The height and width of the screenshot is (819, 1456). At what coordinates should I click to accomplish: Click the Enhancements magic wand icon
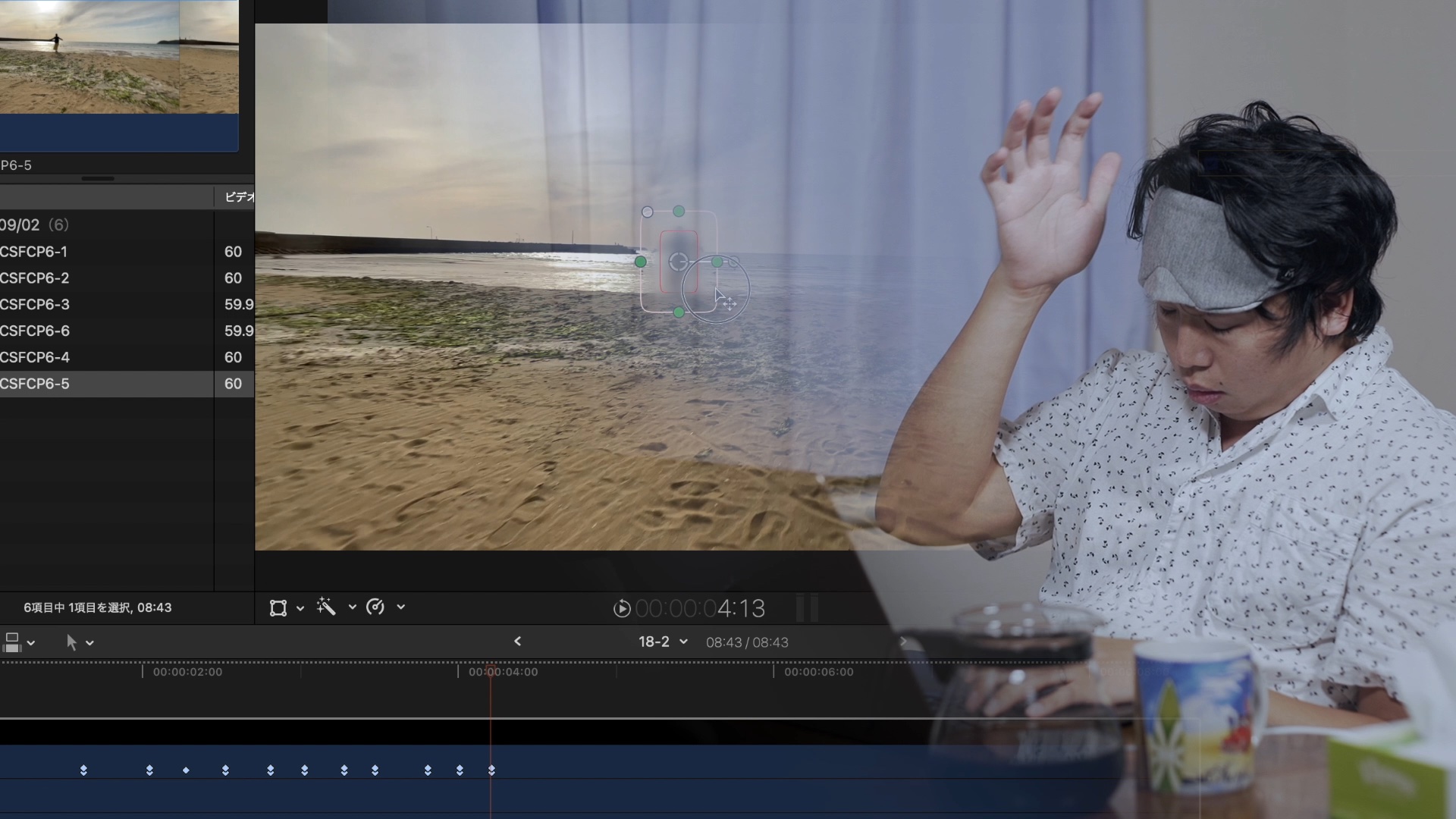point(327,607)
